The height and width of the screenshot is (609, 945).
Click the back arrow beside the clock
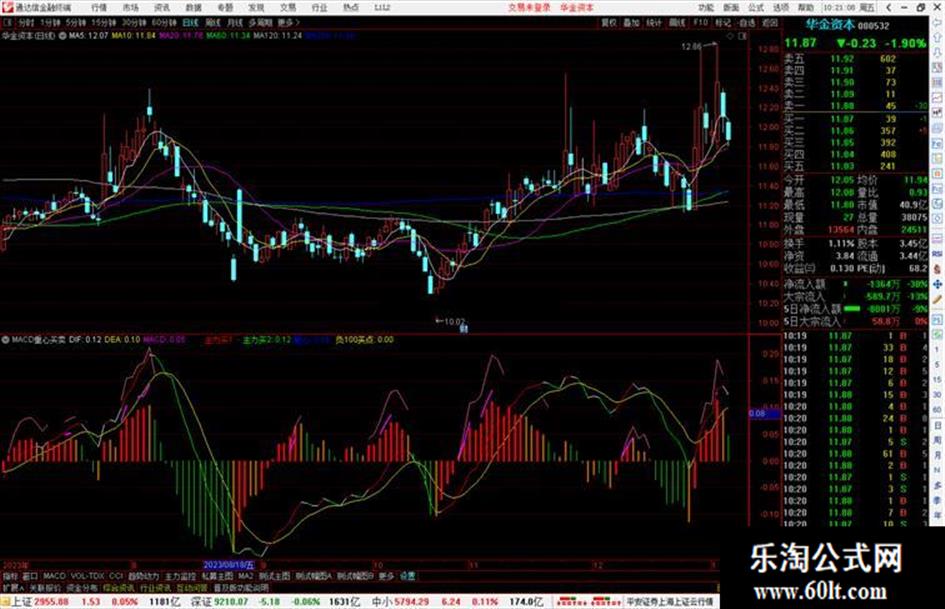click(x=888, y=8)
